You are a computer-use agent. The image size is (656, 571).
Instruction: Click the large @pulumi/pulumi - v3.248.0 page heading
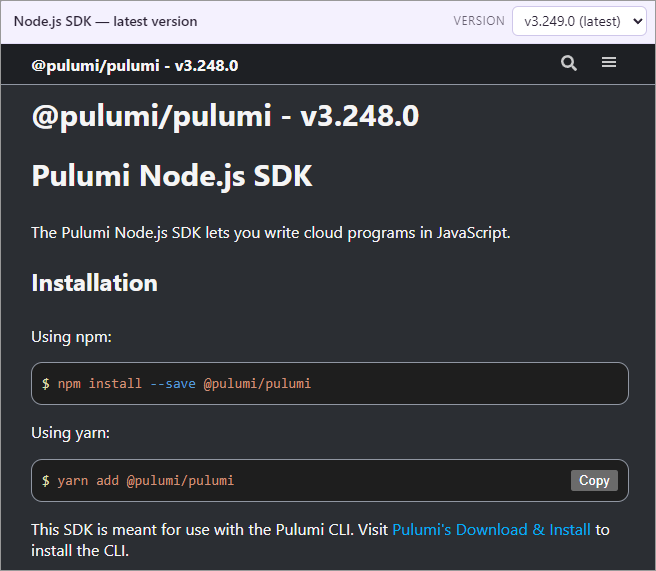[x=225, y=116]
